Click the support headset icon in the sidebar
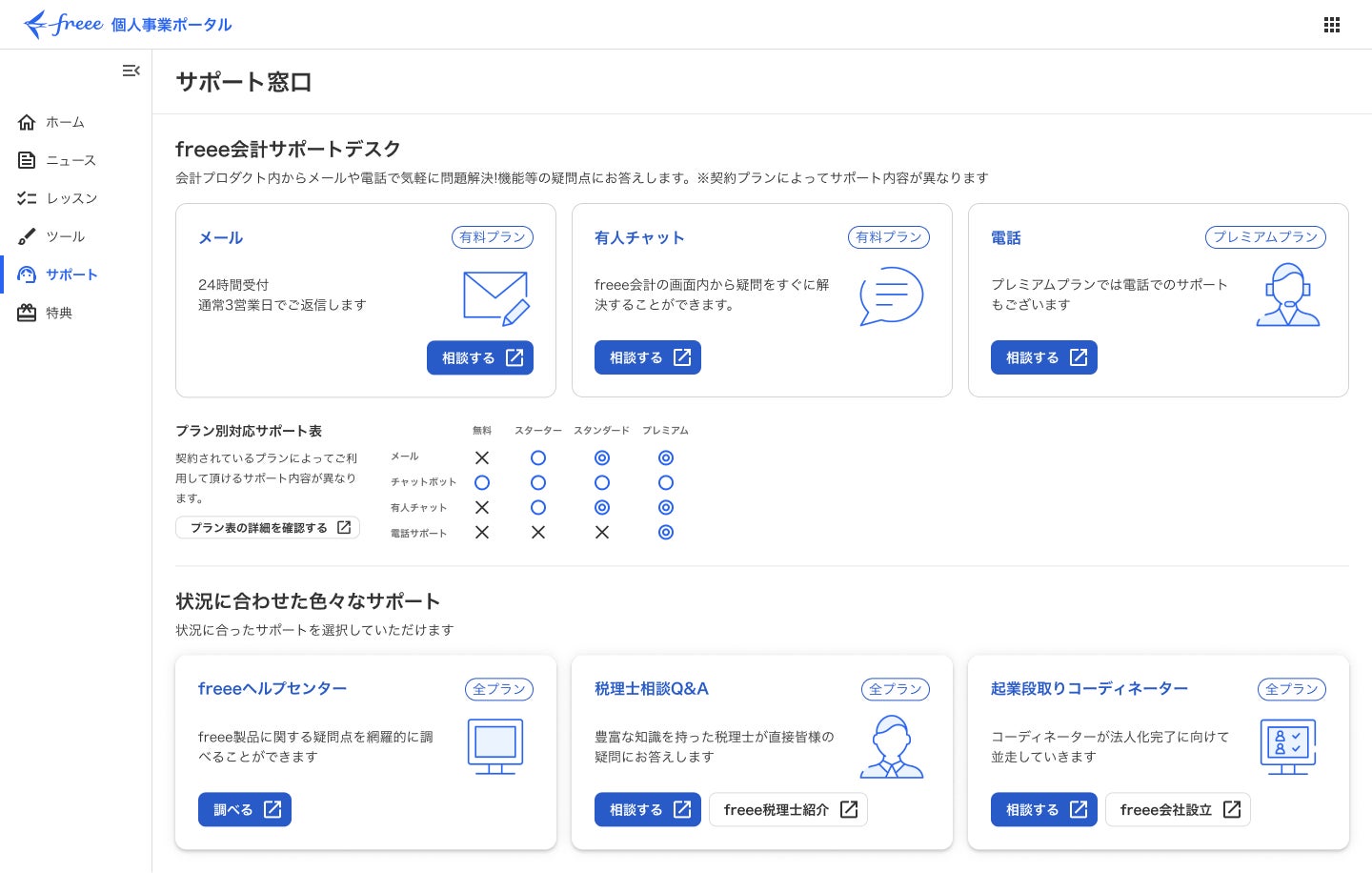 pyautogui.click(x=27, y=274)
